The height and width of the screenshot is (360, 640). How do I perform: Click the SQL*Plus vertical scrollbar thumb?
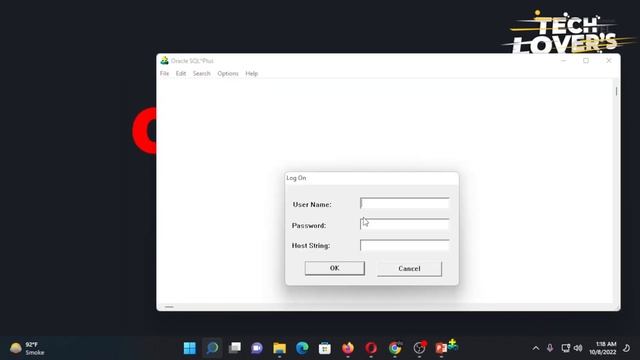[x=616, y=91]
